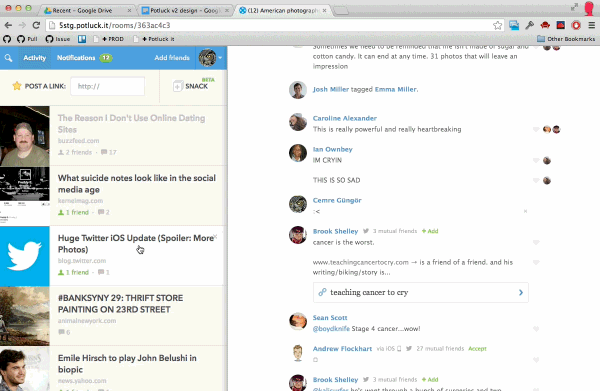The width and height of the screenshot is (600, 391).
Task: Click the Add friends link
Action: coord(172,58)
